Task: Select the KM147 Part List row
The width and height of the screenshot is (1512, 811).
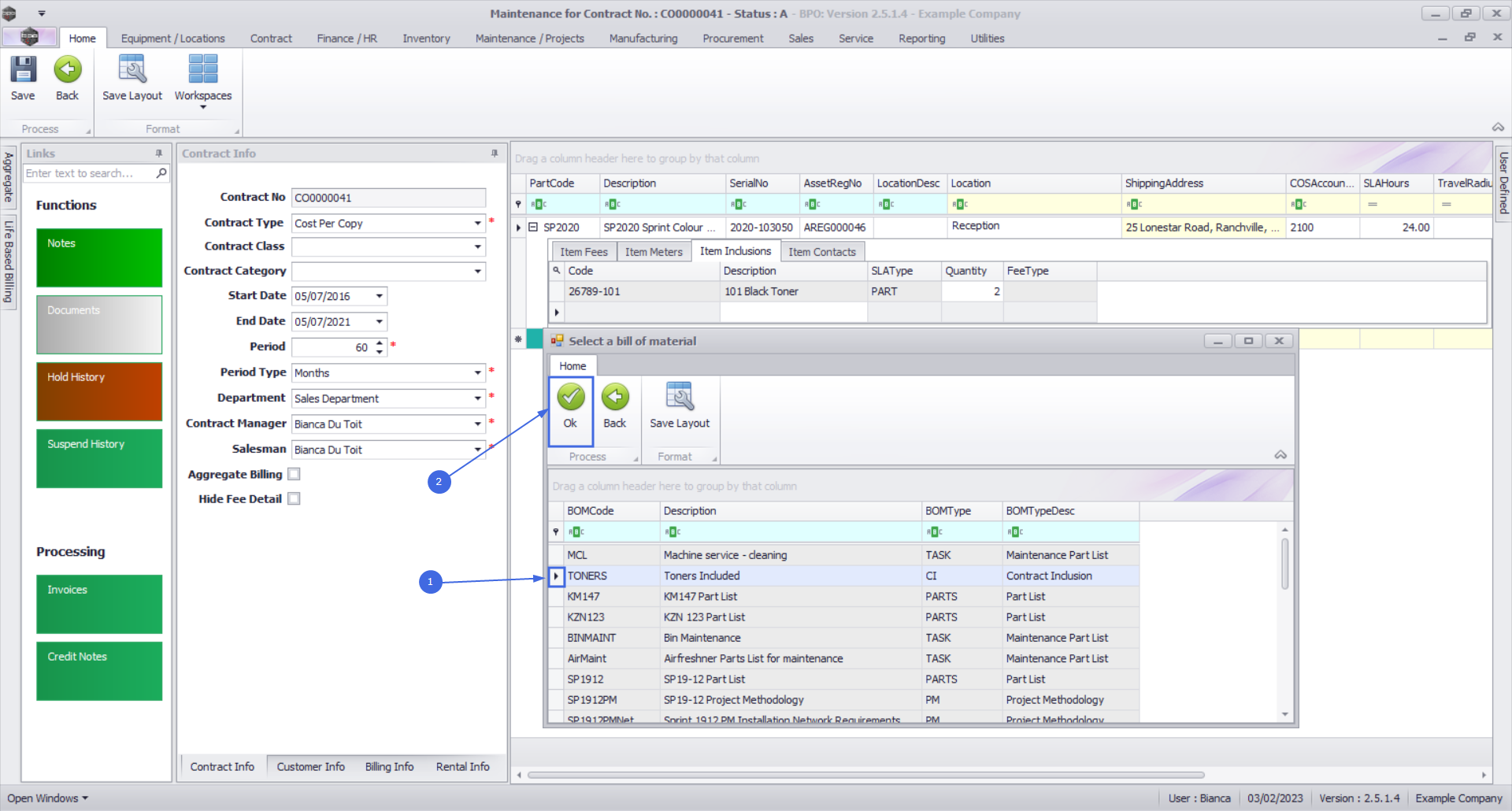Action: click(x=699, y=597)
